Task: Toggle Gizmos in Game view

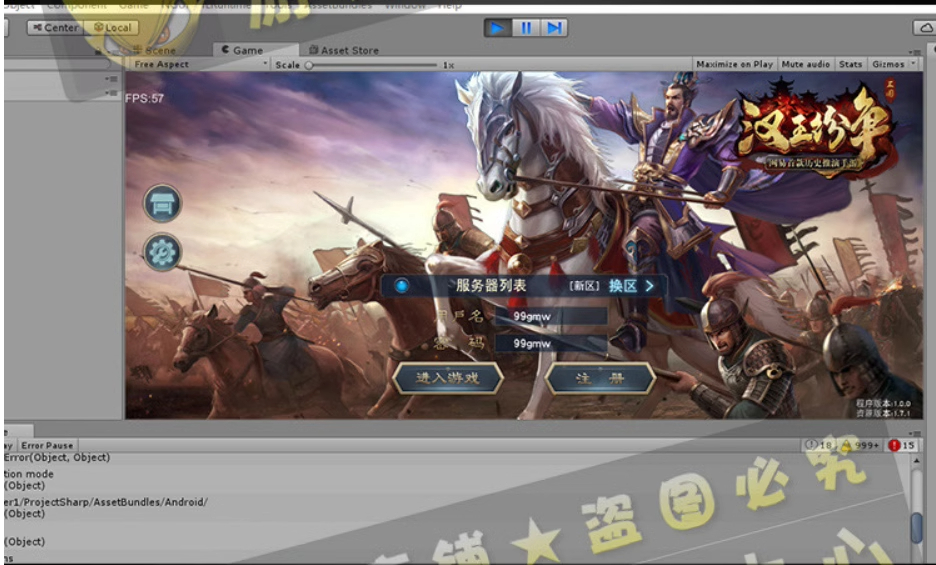Action: [x=888, y=64]
